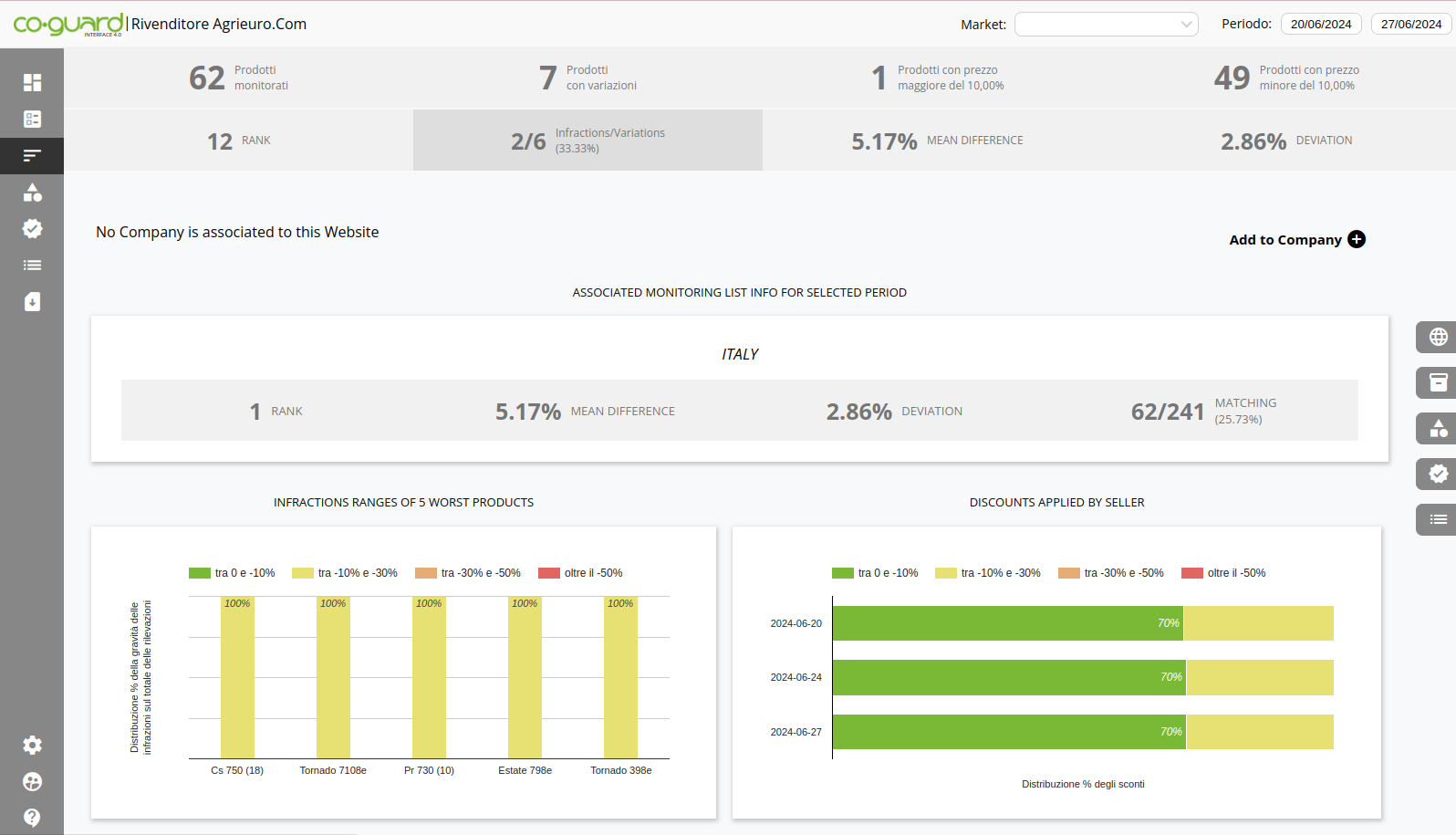Click the Add to Company link
Image resolution: width=1456 pixels, height=835 pixels.
click(x=1284, y=240)
